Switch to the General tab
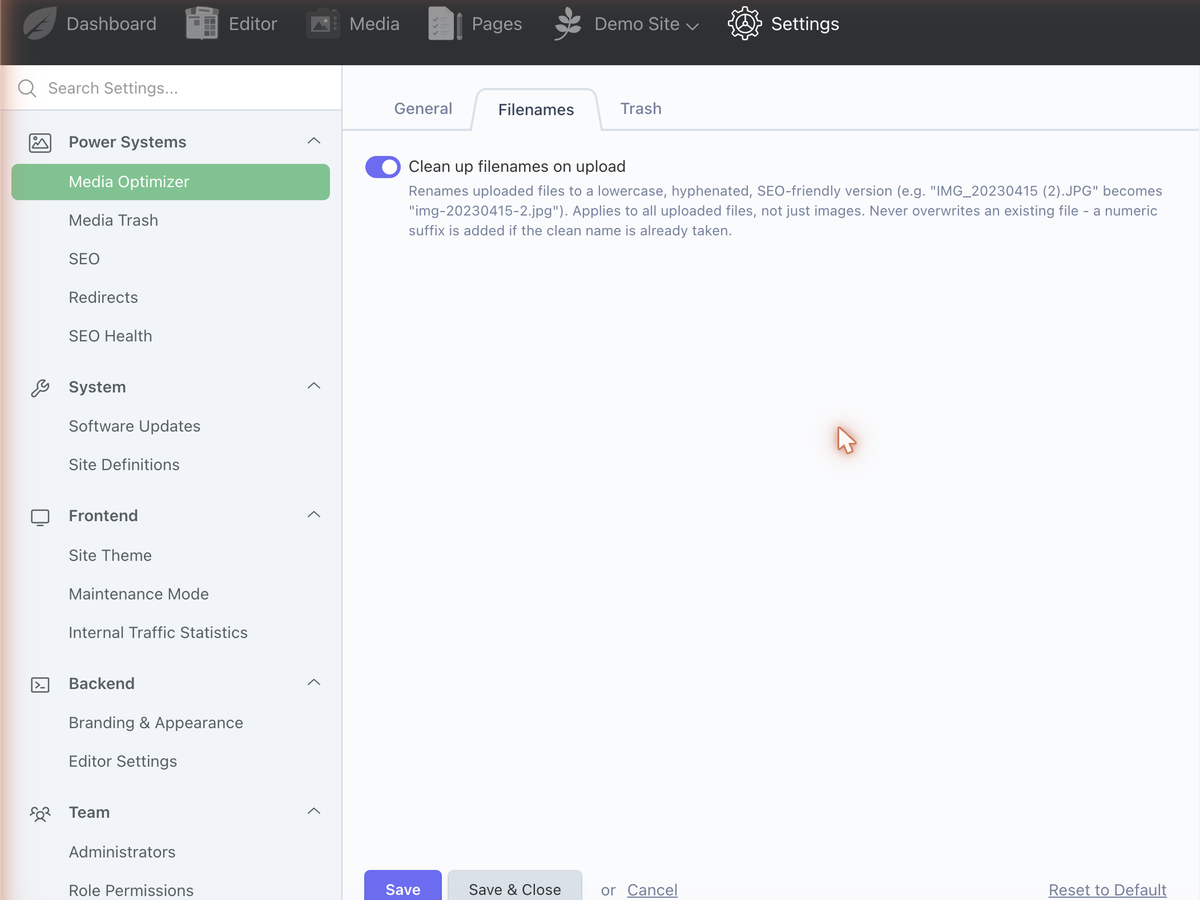The height and width of the screenshot is (900, 1200). (423, 108)
